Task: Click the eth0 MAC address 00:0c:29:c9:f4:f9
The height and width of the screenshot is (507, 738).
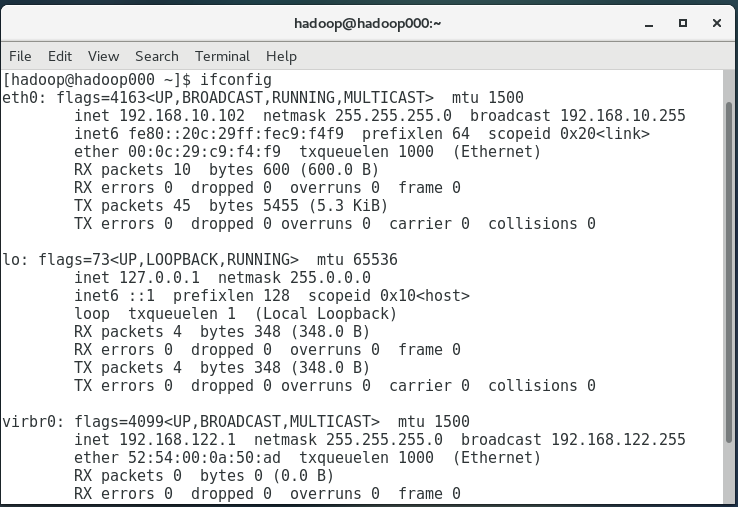Action: point(204,152)
